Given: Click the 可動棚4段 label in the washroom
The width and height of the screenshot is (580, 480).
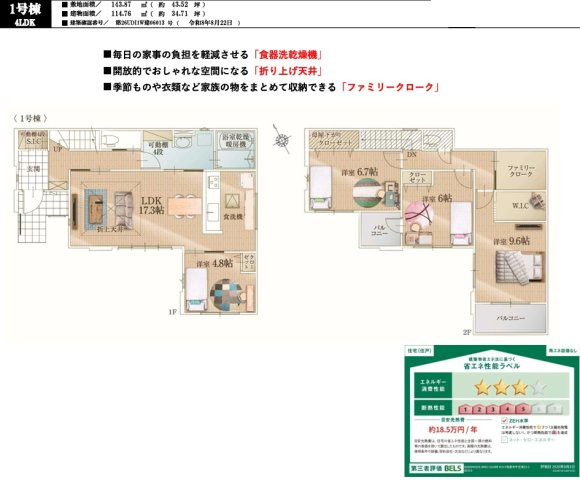Looking at the screenshot, I should (x=158, y=149).
